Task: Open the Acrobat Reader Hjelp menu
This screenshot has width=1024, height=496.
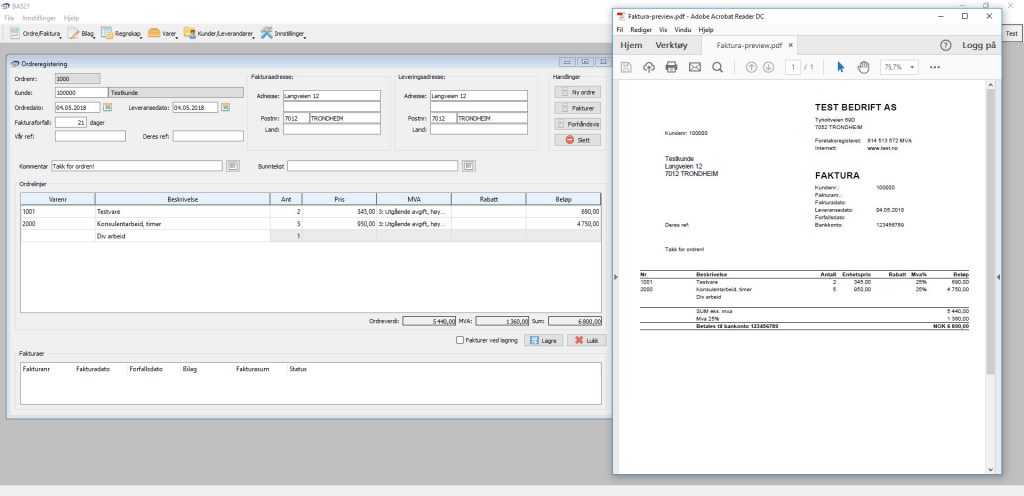Action: pos(706,30)
